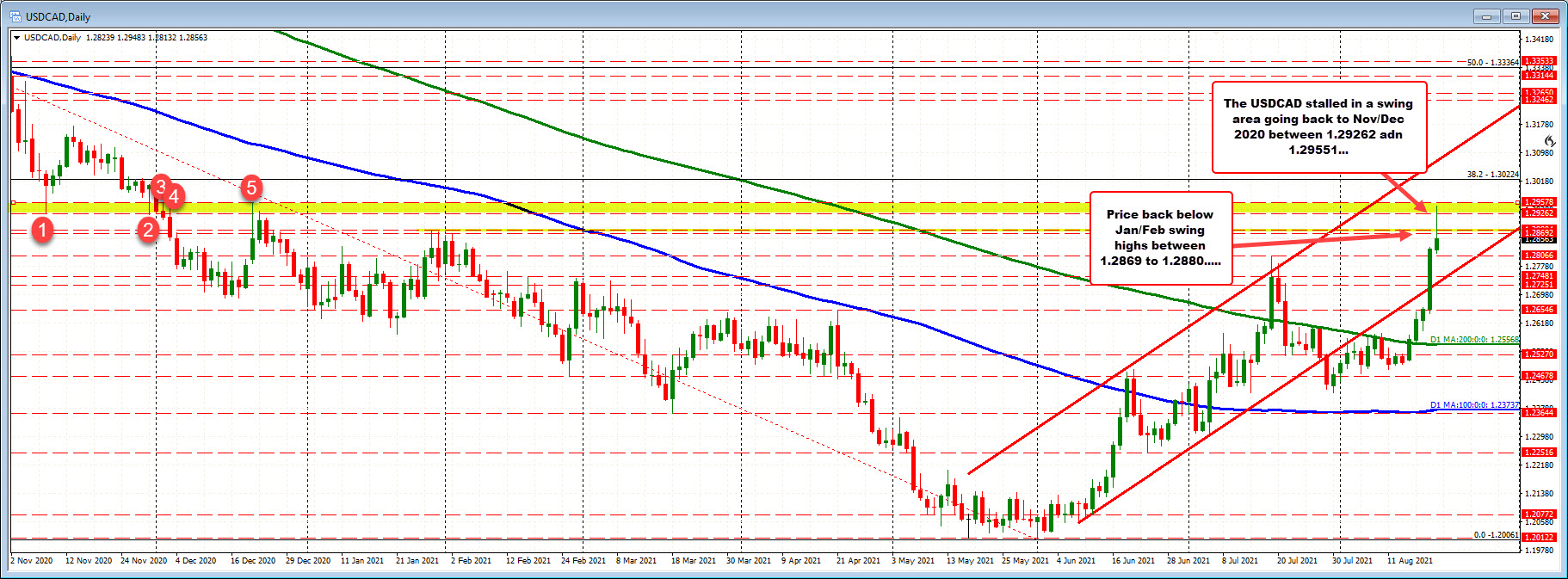Click the red circle marker numbered 4
Image resolution: width=1568 pixels, height=579 pixels.
pyautogui.click(x=174, y=196)
